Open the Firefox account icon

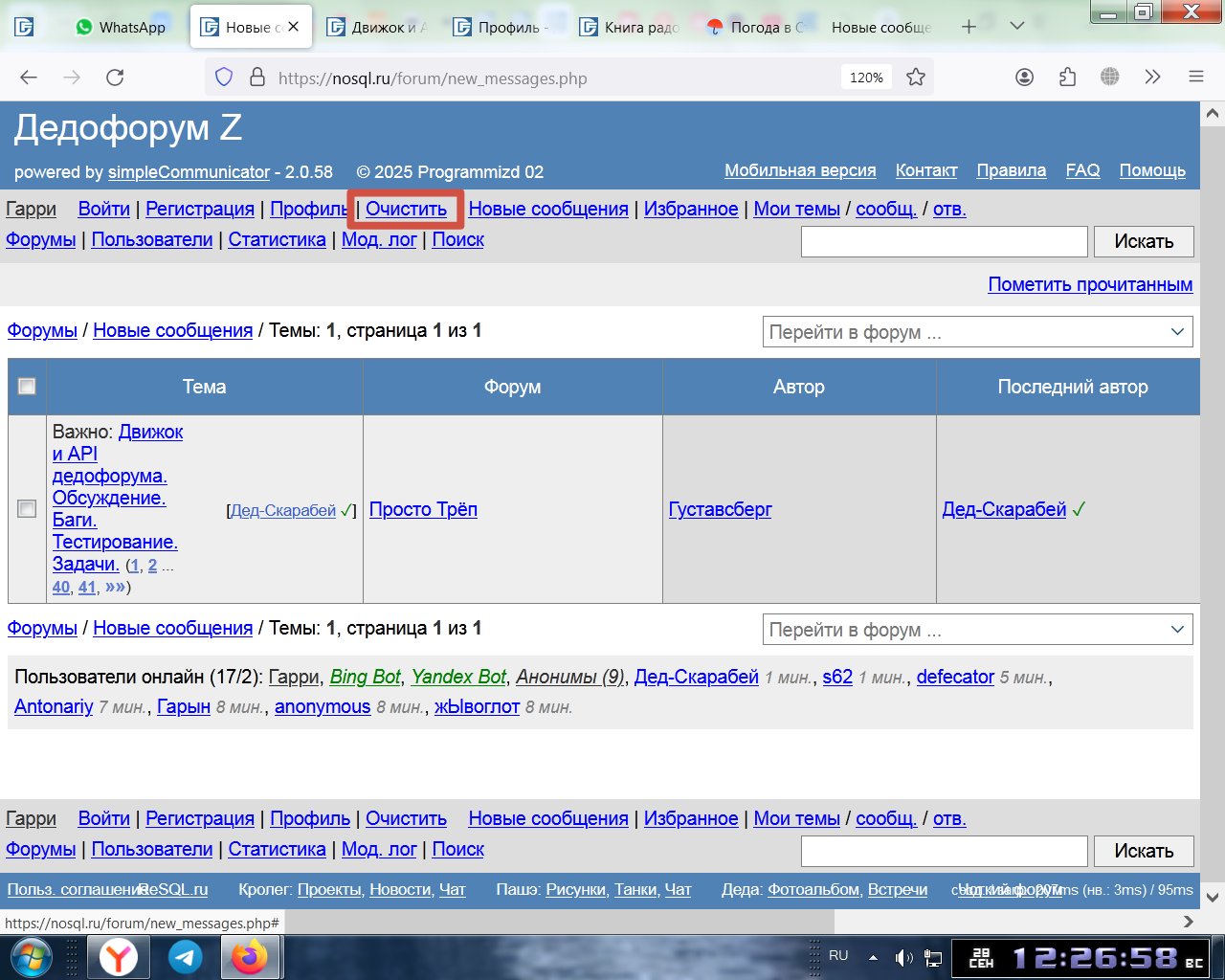(x=1024, y=78)
